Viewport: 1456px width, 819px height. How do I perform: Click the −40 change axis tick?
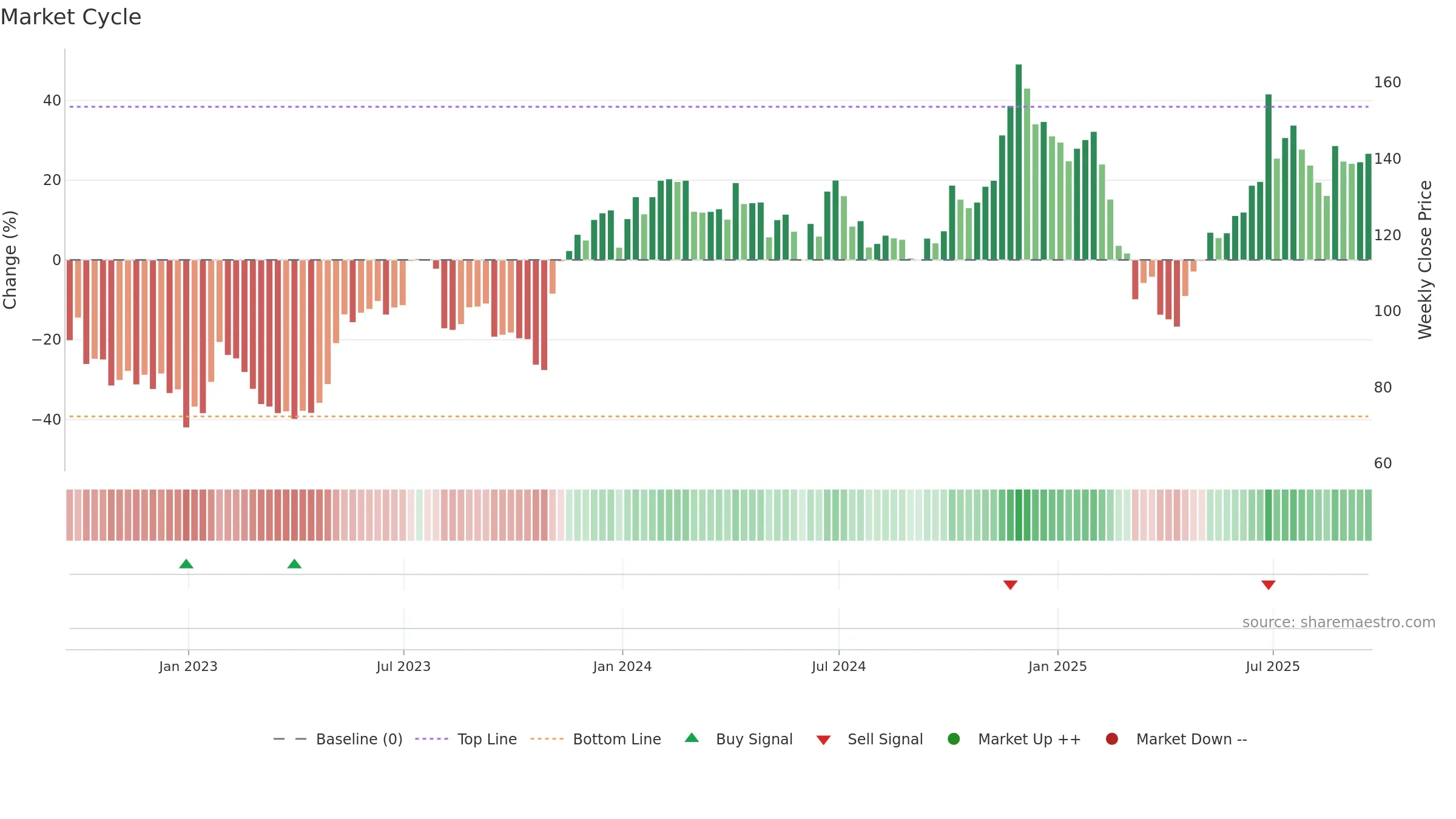click(47, 419)
